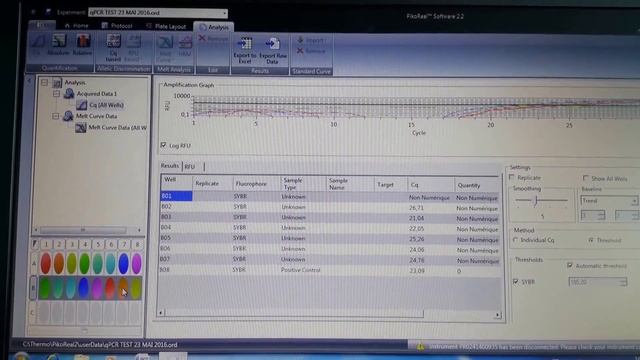Open the Relative quantification tool

pyautogui.click(x=82, y=45)
